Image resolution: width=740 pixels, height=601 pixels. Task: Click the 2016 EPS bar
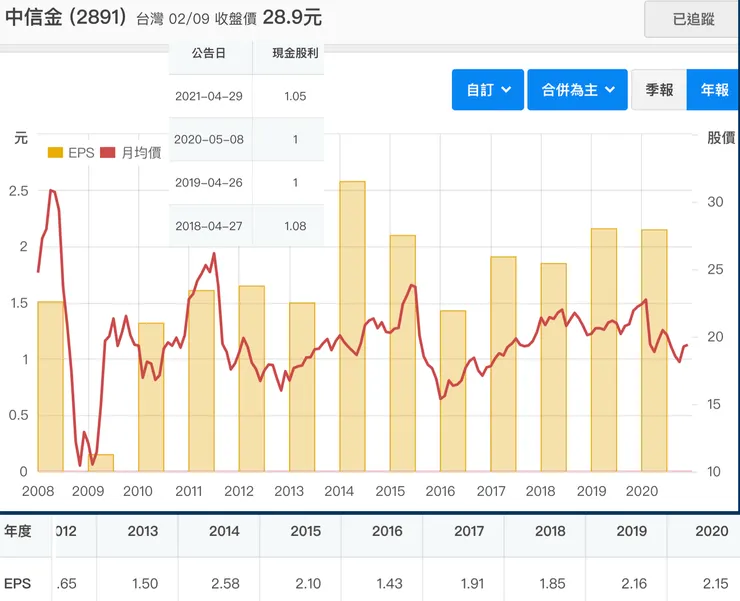tap(453, 391)
